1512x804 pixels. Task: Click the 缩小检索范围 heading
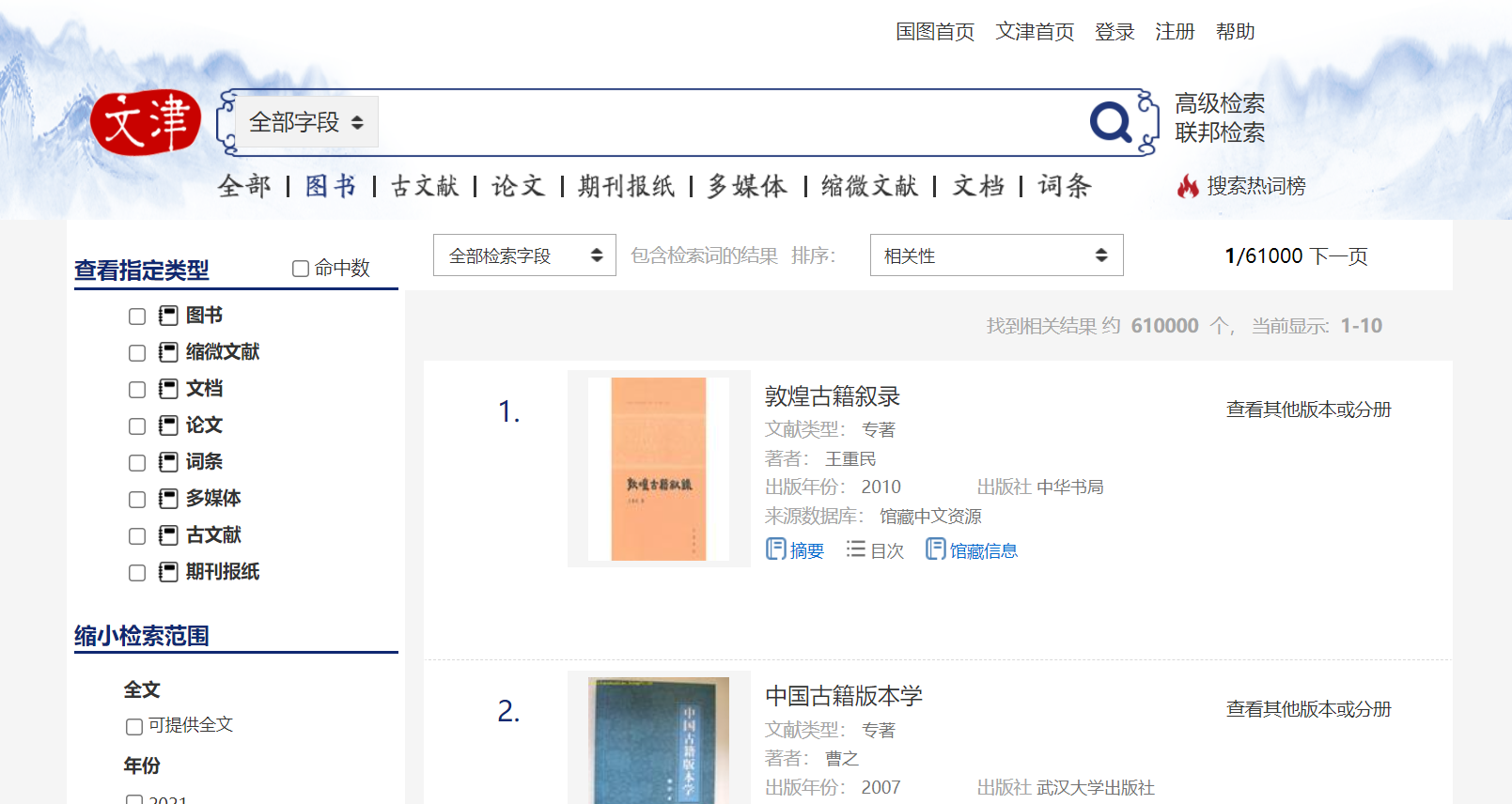point(142,636)
